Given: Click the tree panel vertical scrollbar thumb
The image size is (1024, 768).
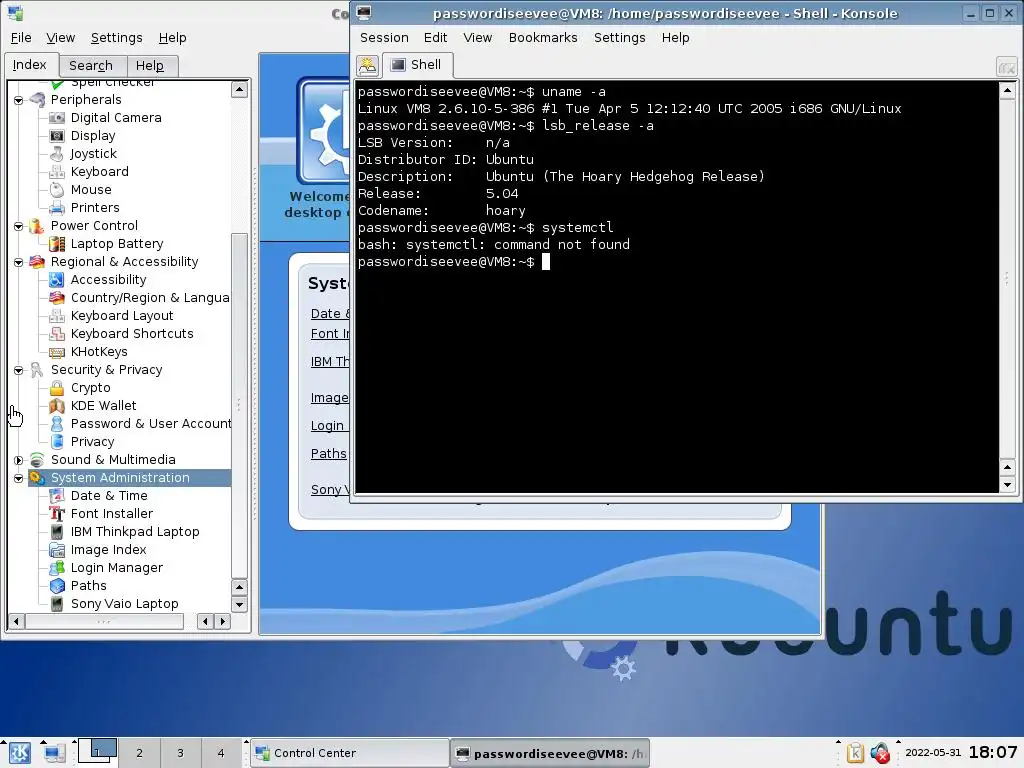Looking at the screenshot, I should coord(239,405).
